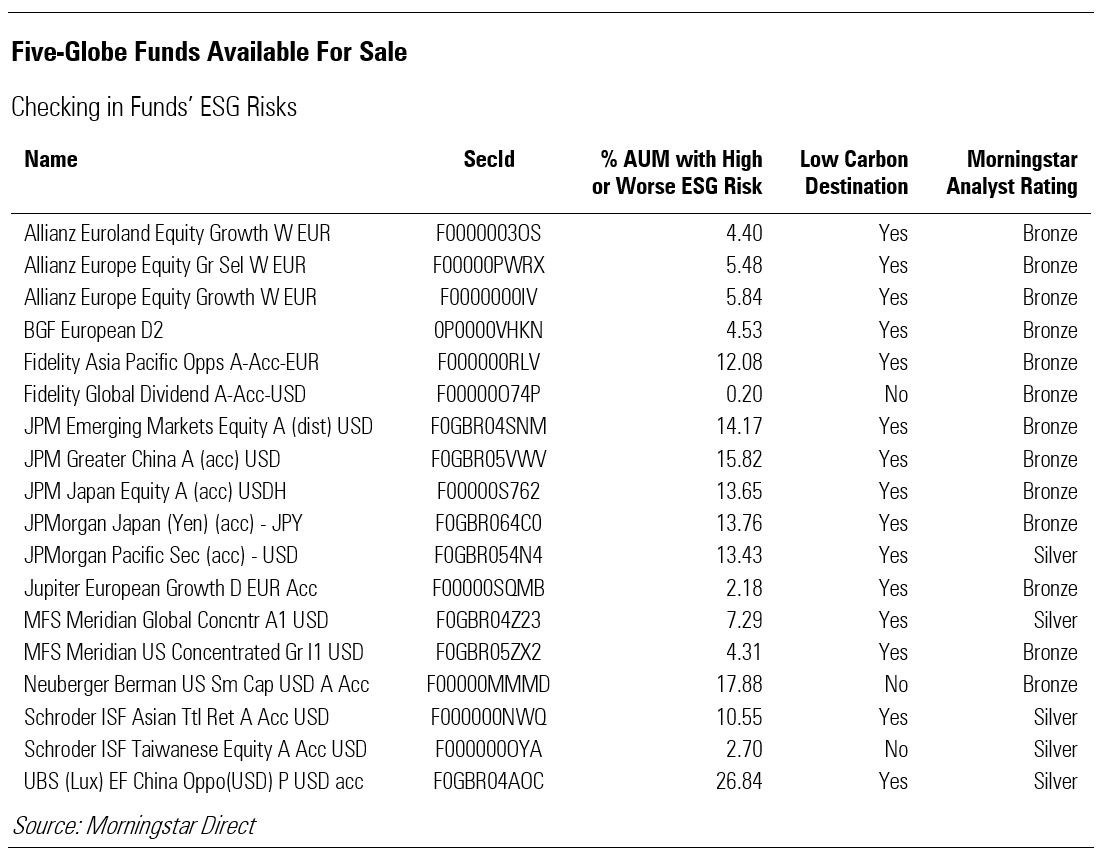
Task: Click Silver rating for JPMorgan Pacific Sec
Action: (1055, 556)
